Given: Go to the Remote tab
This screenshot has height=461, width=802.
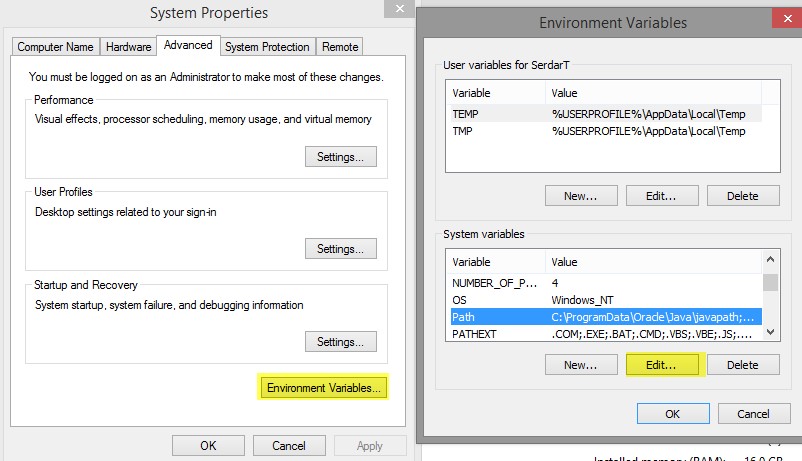Looking at the screenshot, I should point(340,46).
